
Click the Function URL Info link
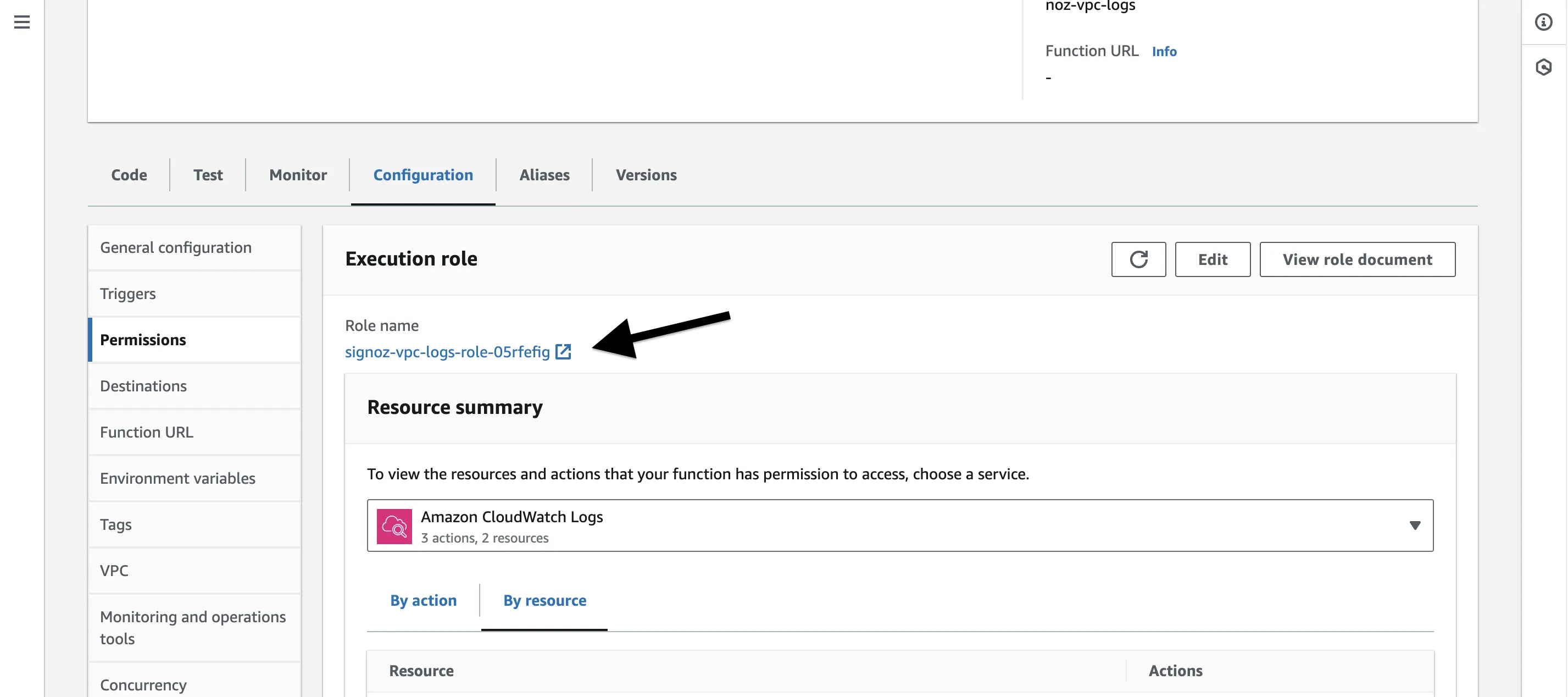coord(1164,51)
